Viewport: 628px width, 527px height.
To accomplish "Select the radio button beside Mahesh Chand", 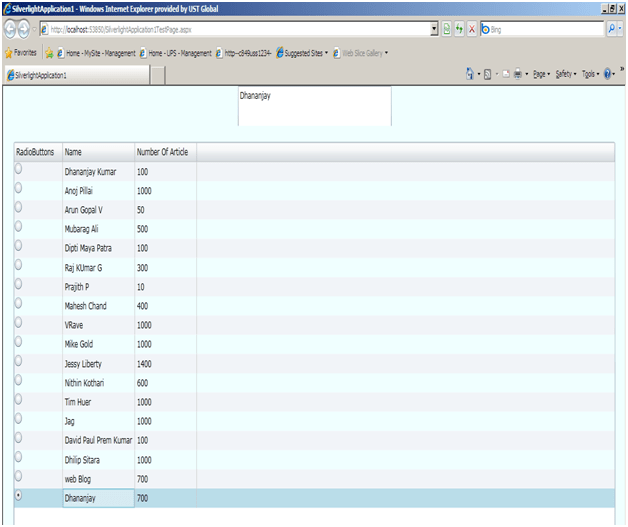I will 18,305.
